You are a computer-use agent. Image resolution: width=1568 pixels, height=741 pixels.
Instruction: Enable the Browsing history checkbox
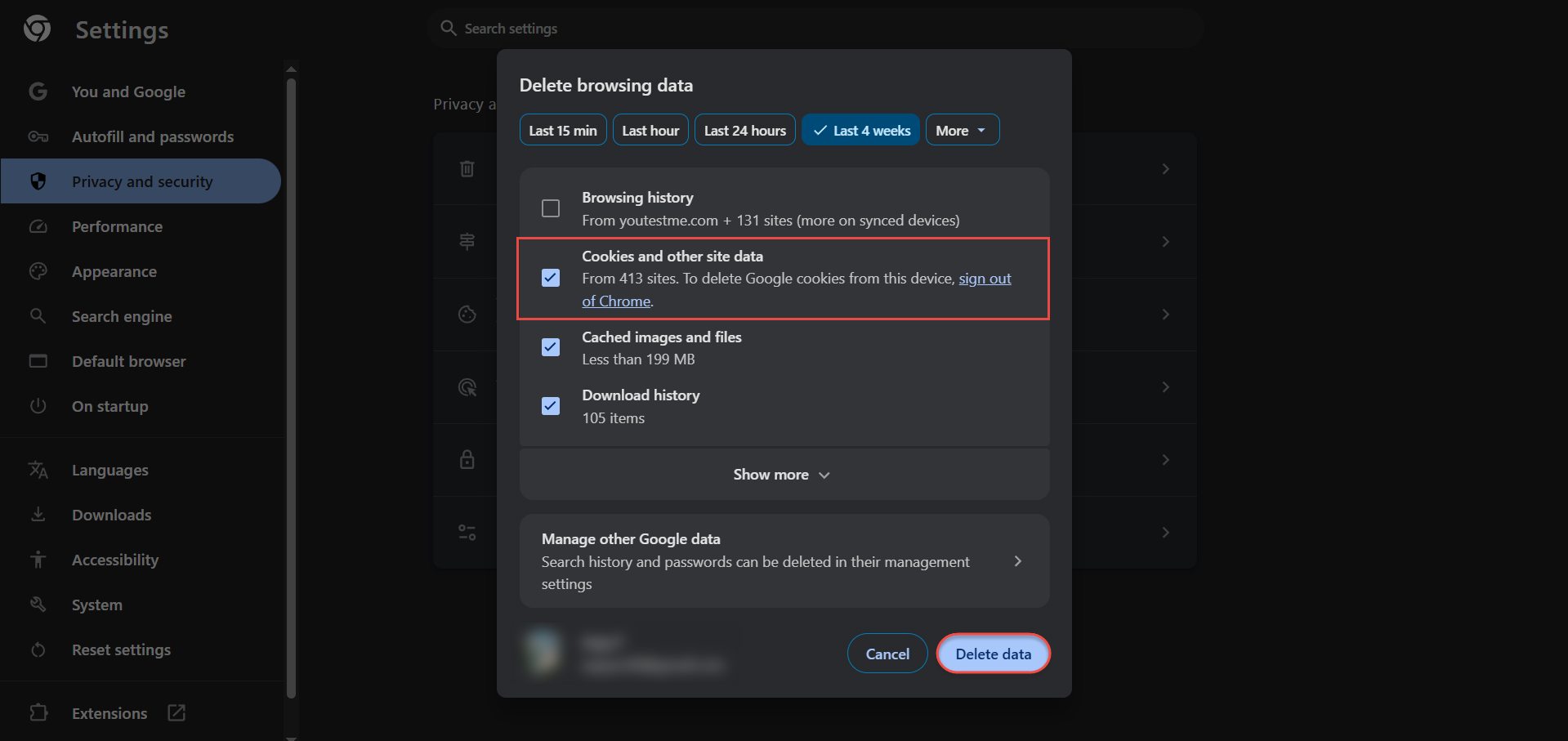551,208
